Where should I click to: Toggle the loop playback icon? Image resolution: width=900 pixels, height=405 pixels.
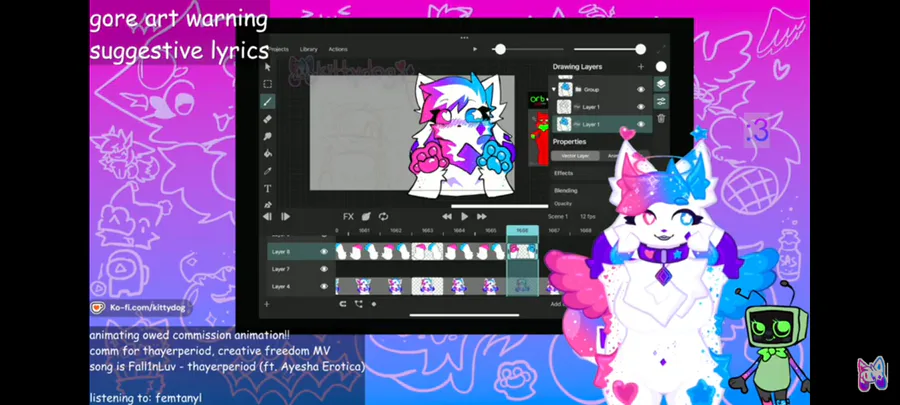383,216
